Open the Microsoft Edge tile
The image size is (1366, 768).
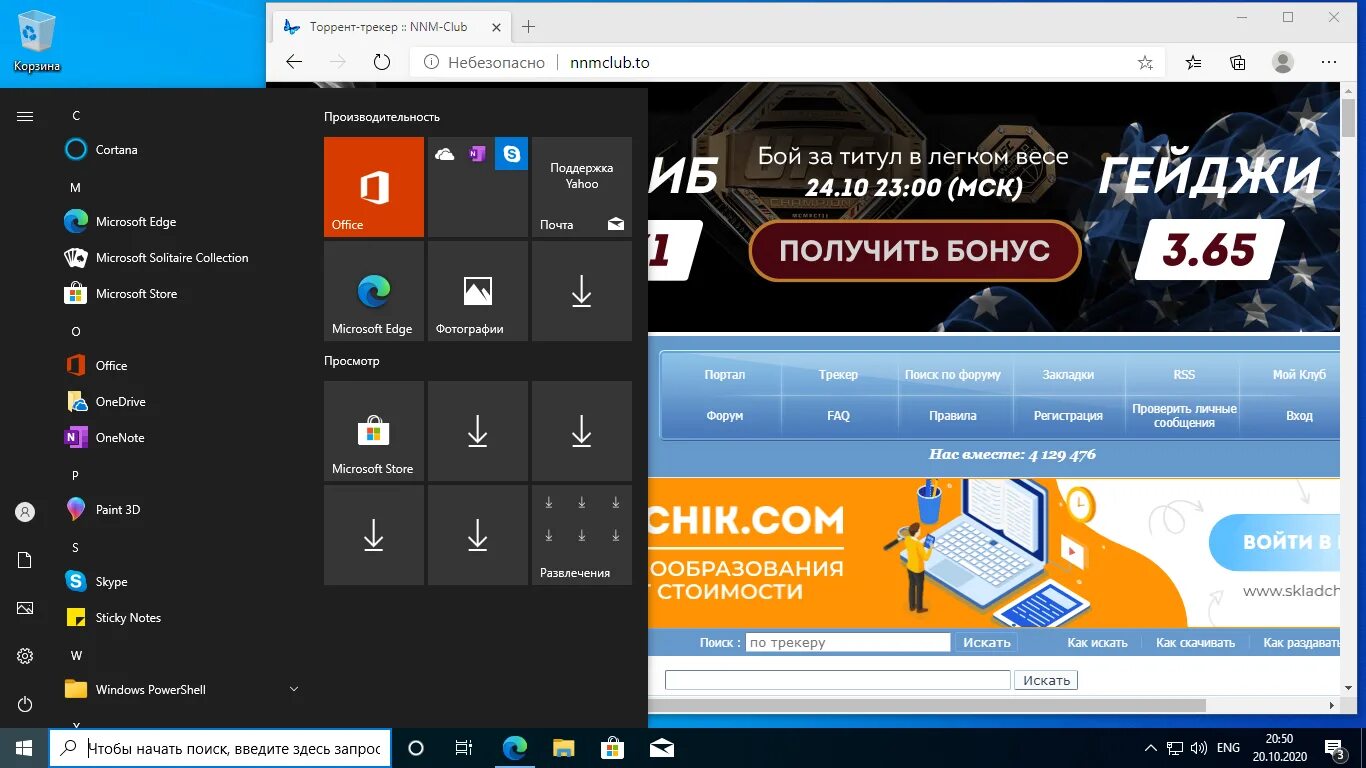(x=374, y=291)
